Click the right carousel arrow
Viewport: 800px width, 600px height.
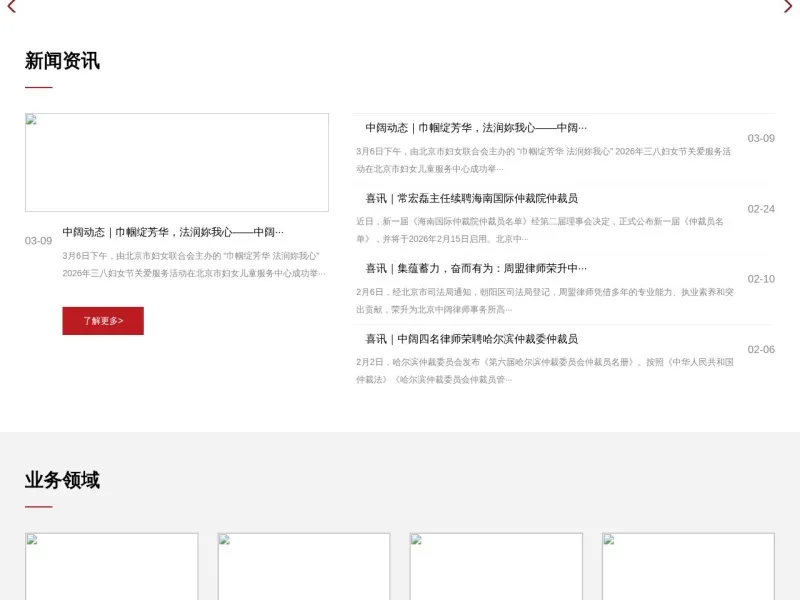click(x=790, y=8)
